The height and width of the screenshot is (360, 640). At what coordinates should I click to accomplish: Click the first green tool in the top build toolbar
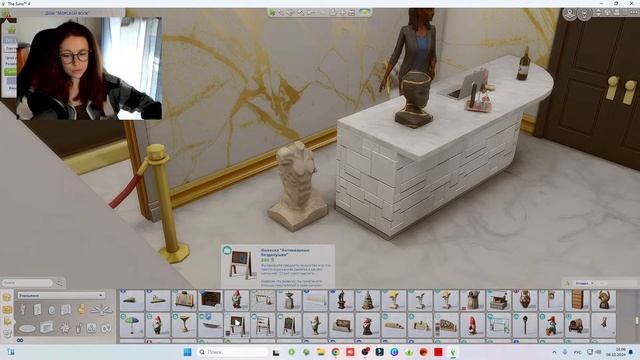coord(272,12)
